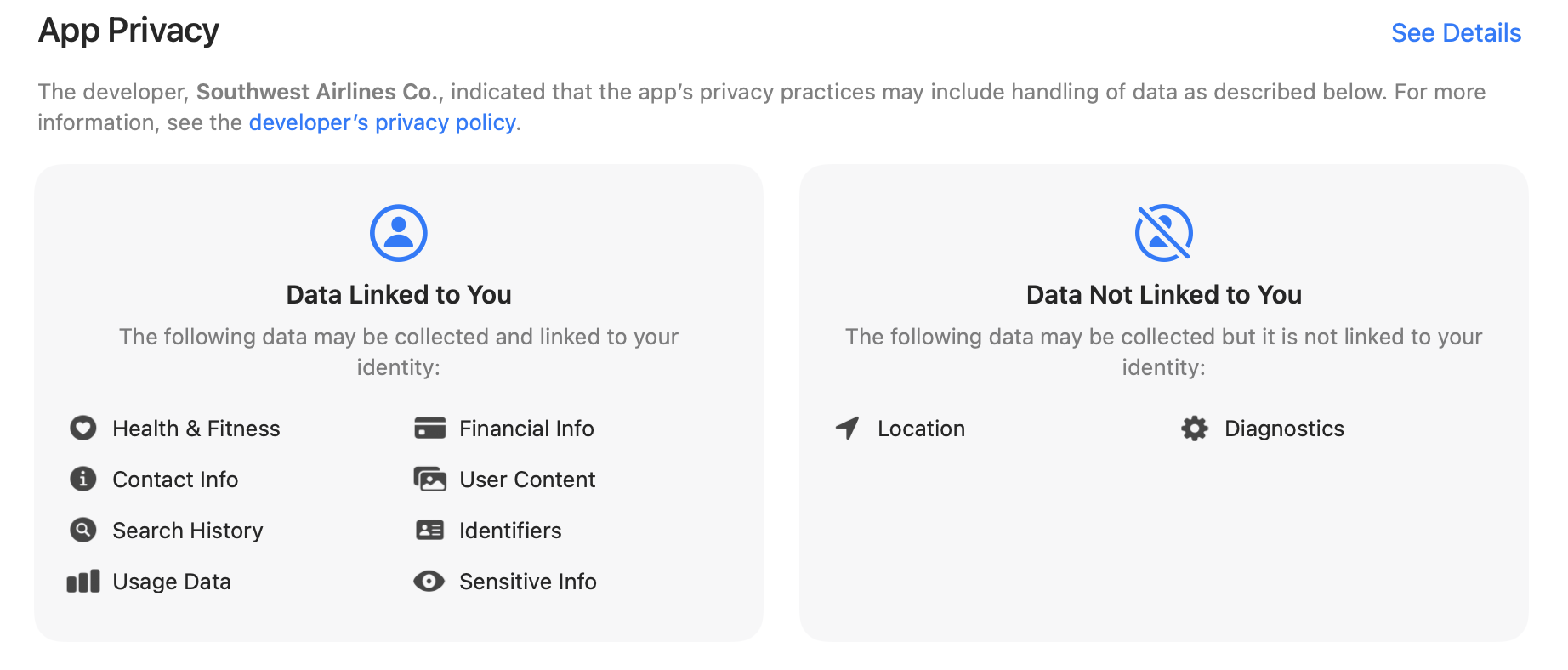The width and height of the screenshot is (1568, 670).
Task: Click the Financial Info credit card icon
Action: tap(429, 428)
